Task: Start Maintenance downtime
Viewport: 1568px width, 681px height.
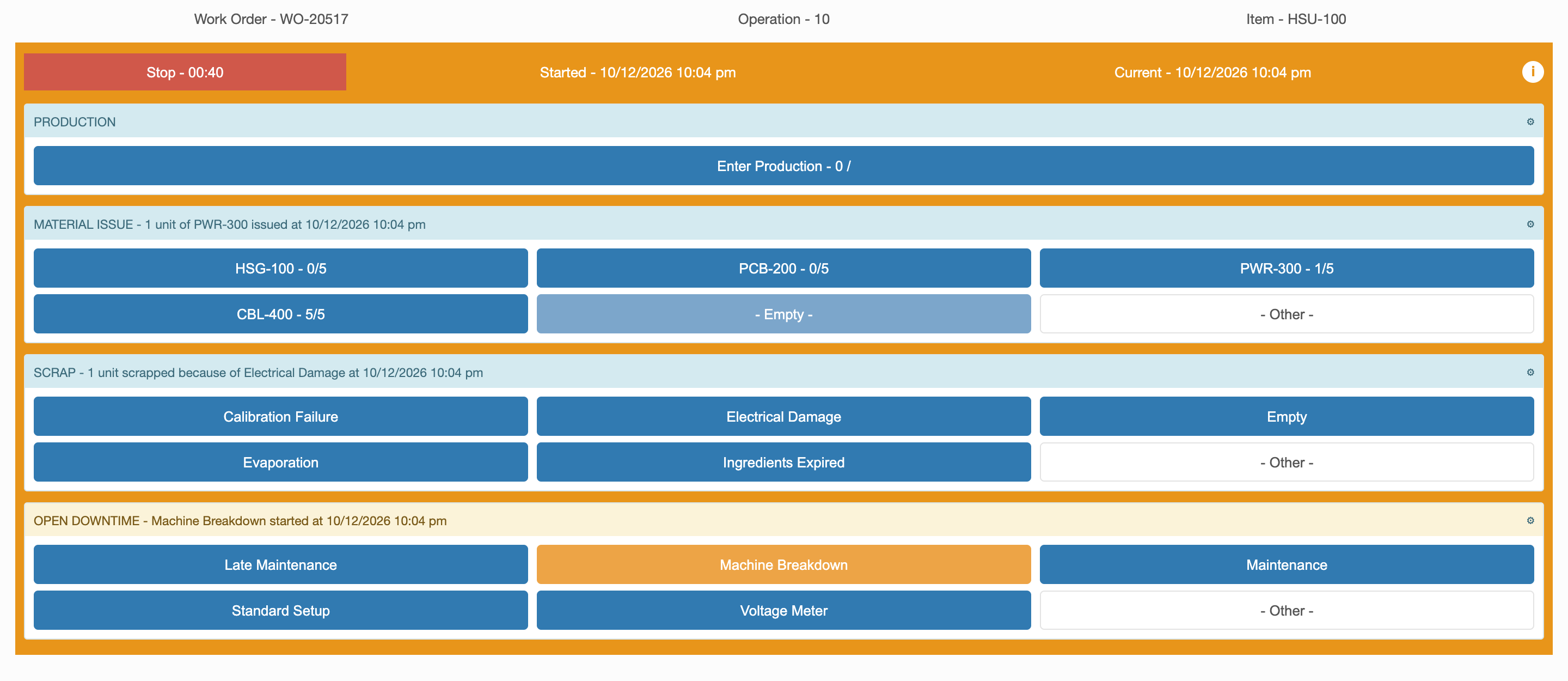Action: tap(1286, 564)
